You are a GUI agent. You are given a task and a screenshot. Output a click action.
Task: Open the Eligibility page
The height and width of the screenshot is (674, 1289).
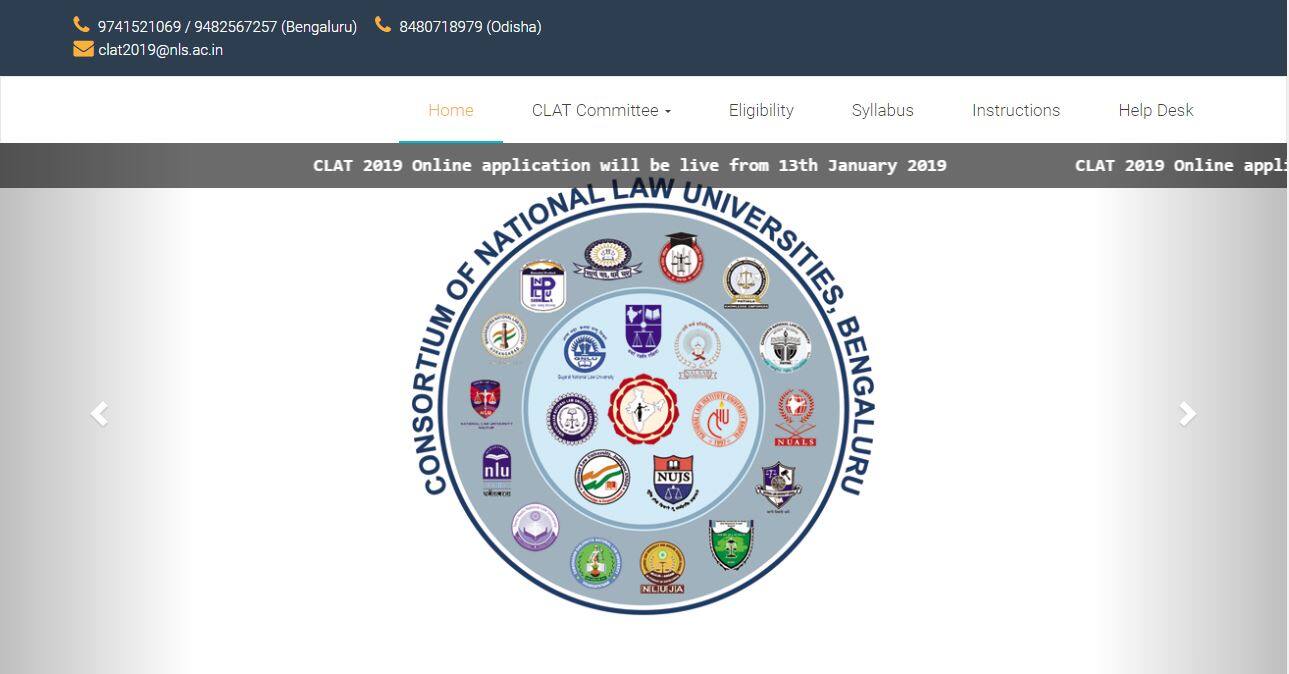[x=761, y=110]
